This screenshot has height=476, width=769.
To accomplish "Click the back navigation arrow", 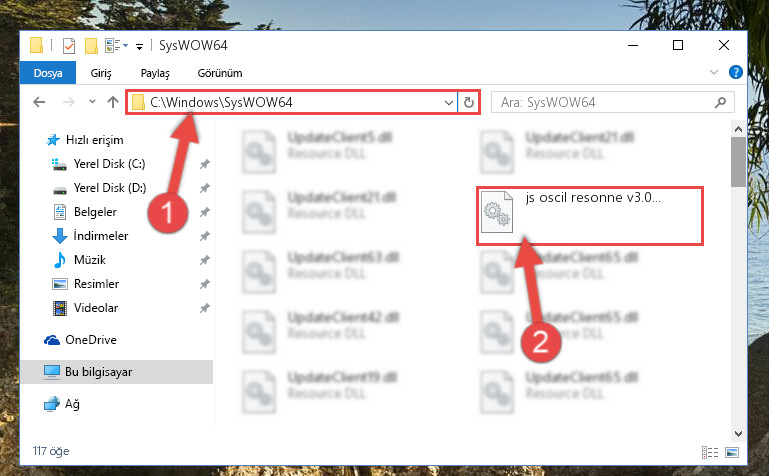I will pyautogui.click(x=39, y=102).
